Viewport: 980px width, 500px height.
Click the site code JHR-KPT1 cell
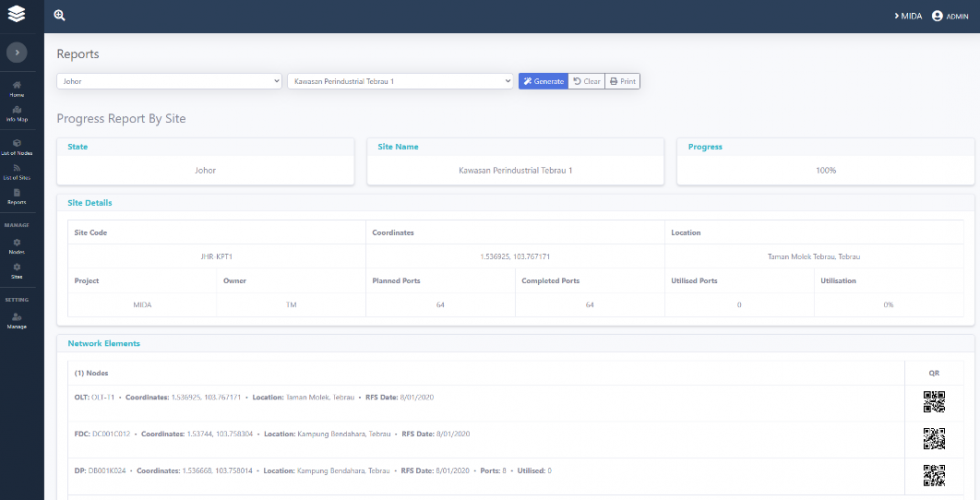(216, 257)
